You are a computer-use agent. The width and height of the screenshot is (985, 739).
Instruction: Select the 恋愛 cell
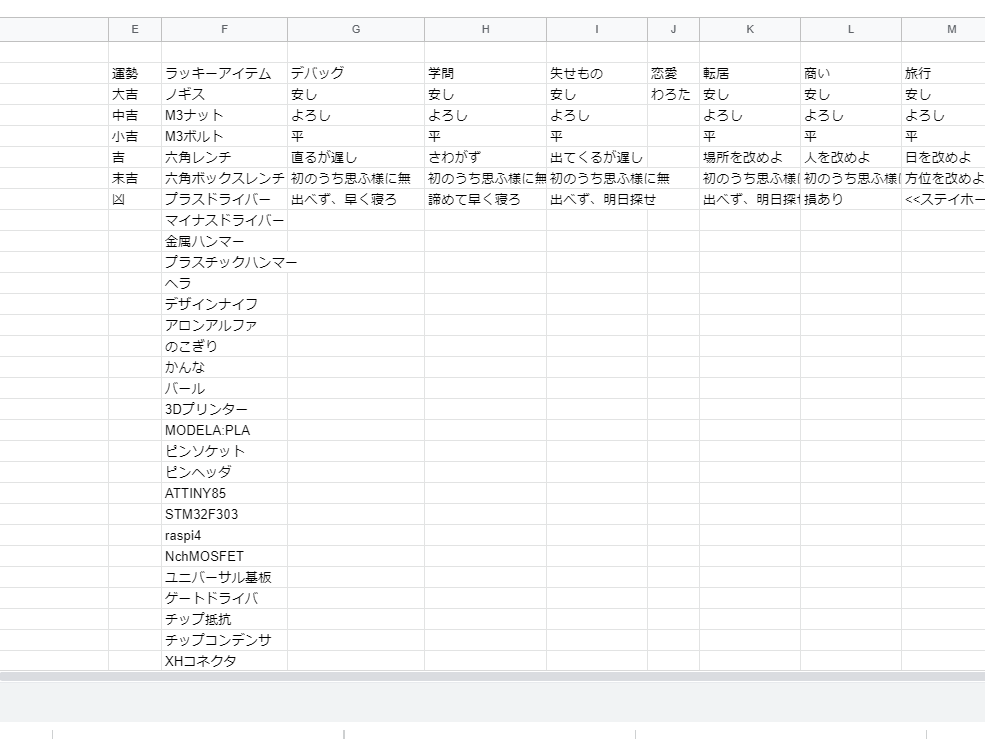tap(673, 73)
